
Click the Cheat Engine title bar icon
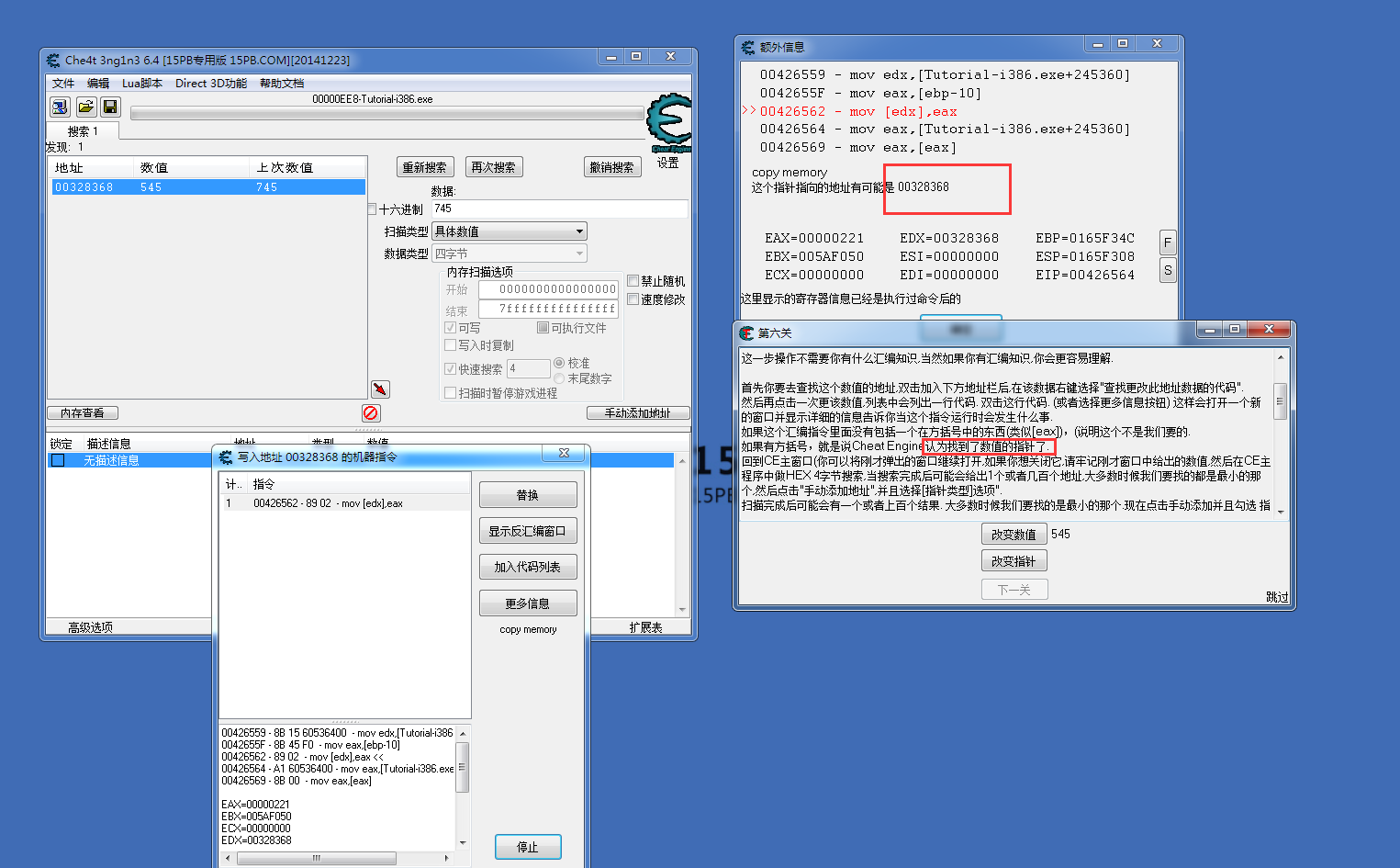[53, 60]
